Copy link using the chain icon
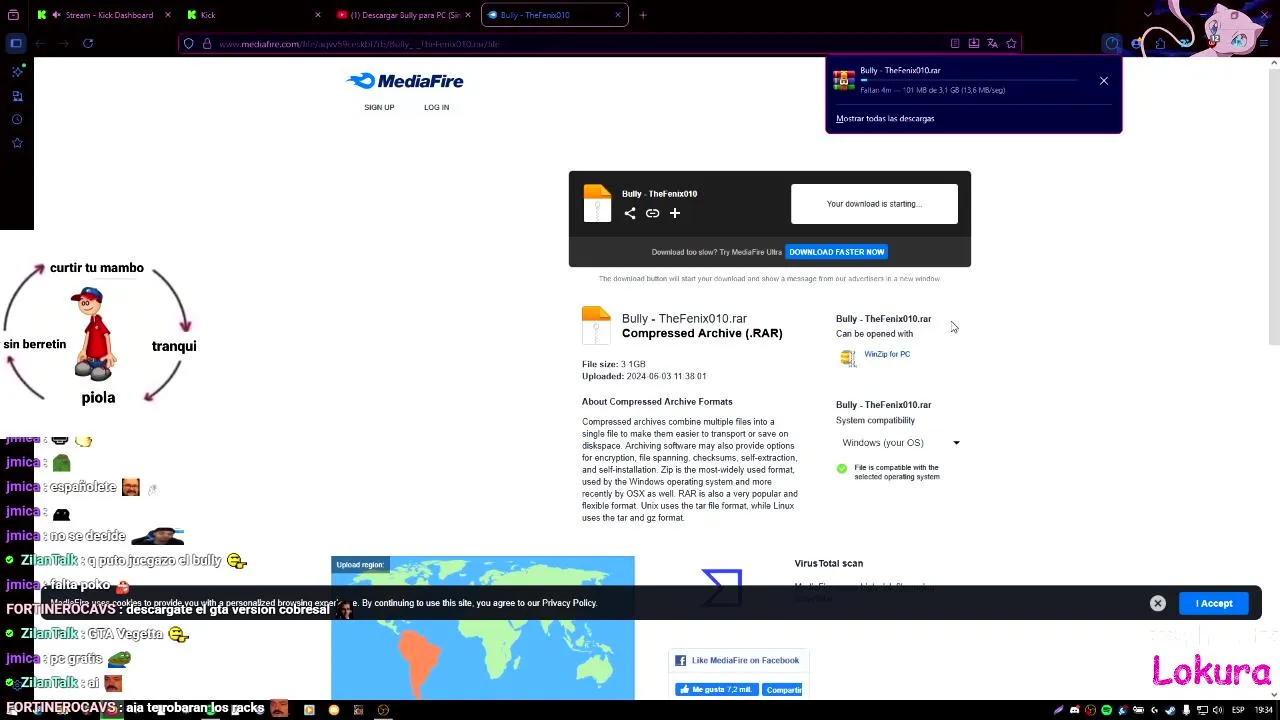The height and width of the screenshot is (720, 1280). coord(652,213)
